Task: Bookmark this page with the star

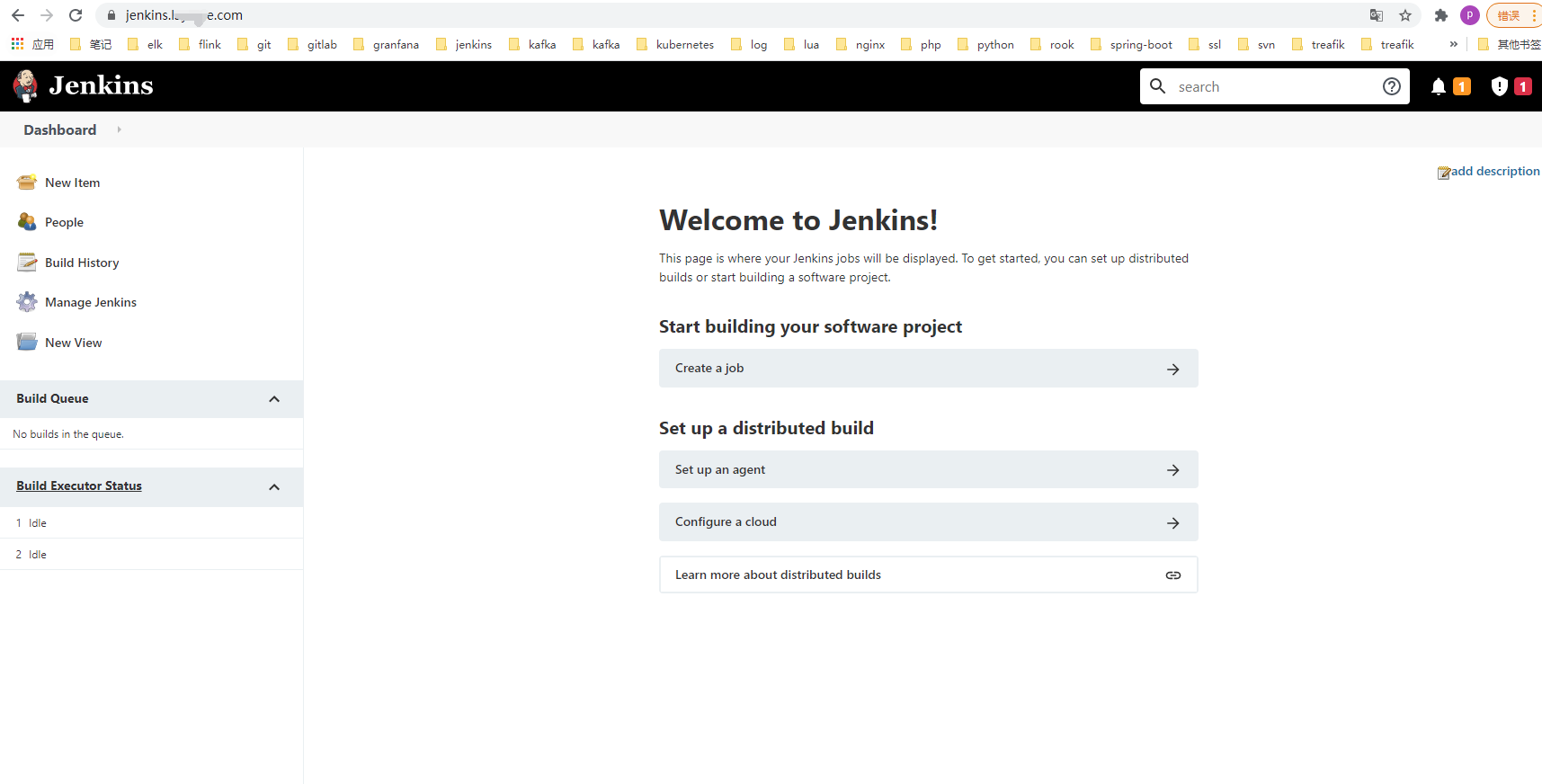Action: click(x=1405, y=15)
